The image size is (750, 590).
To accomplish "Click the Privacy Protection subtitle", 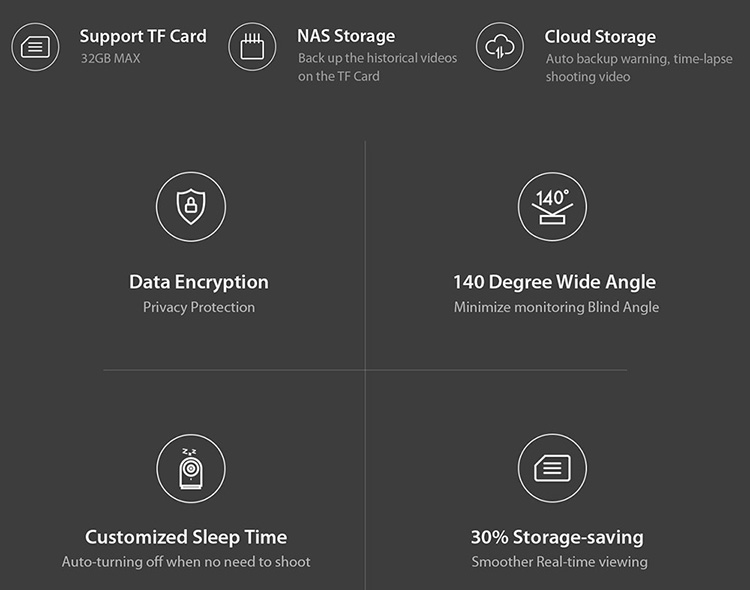I will pyautogui.click(x=199, y=307).
